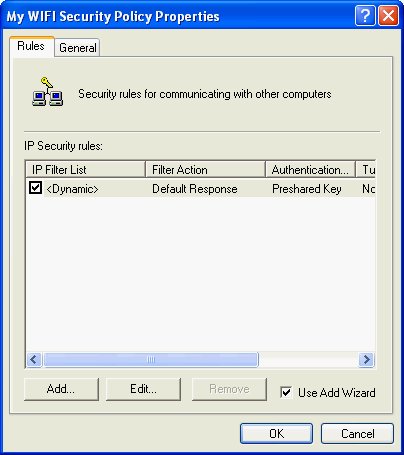Click the Authentication column header

coord(311,170)
